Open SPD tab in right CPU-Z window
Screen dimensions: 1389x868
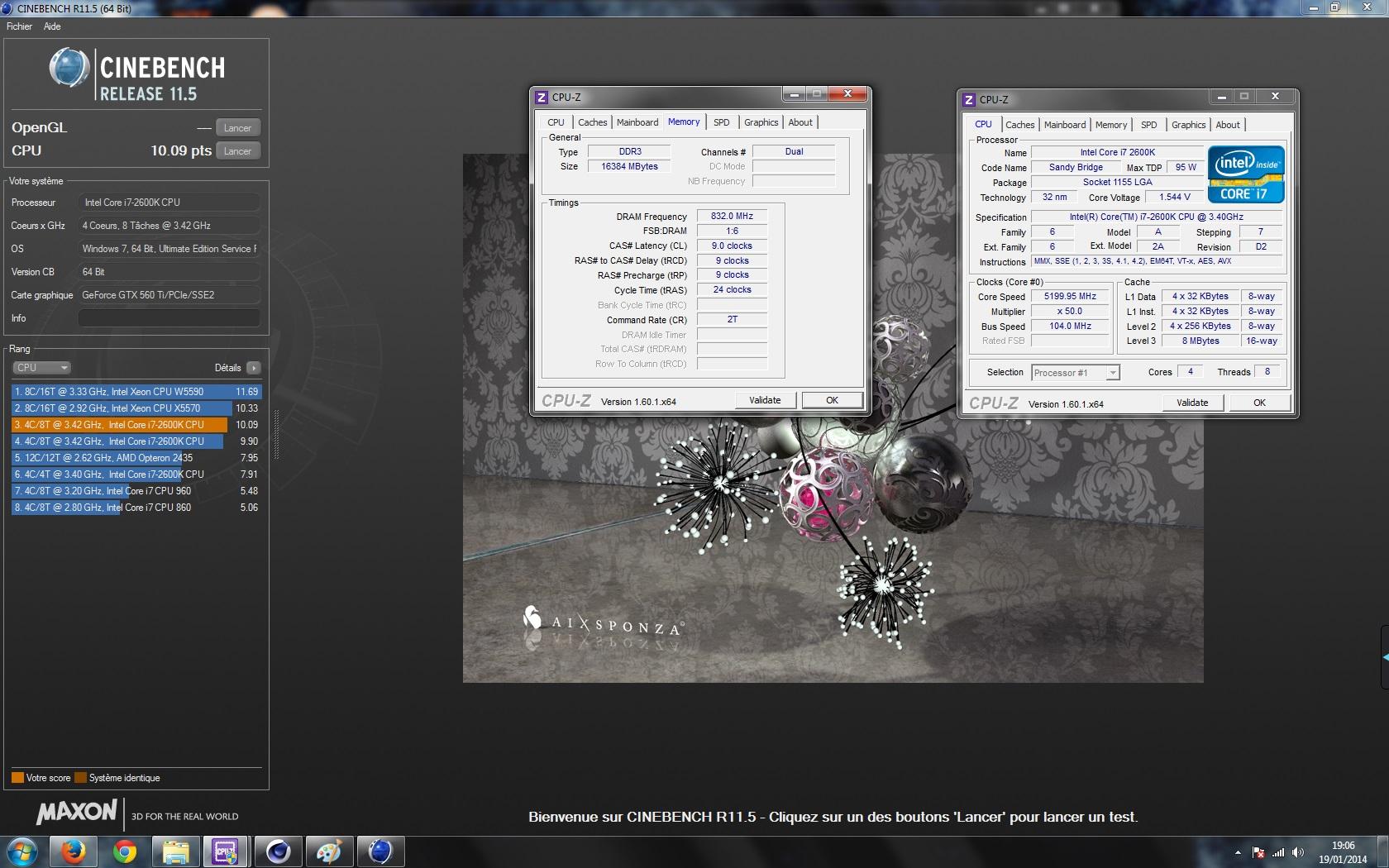pyautogui.click(x=1149, y=125)
